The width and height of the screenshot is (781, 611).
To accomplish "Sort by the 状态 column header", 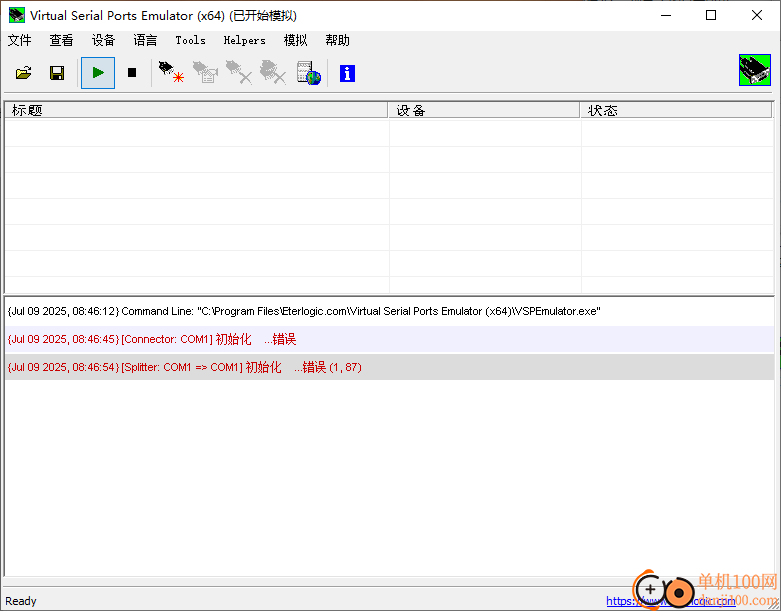I will 676,110.
